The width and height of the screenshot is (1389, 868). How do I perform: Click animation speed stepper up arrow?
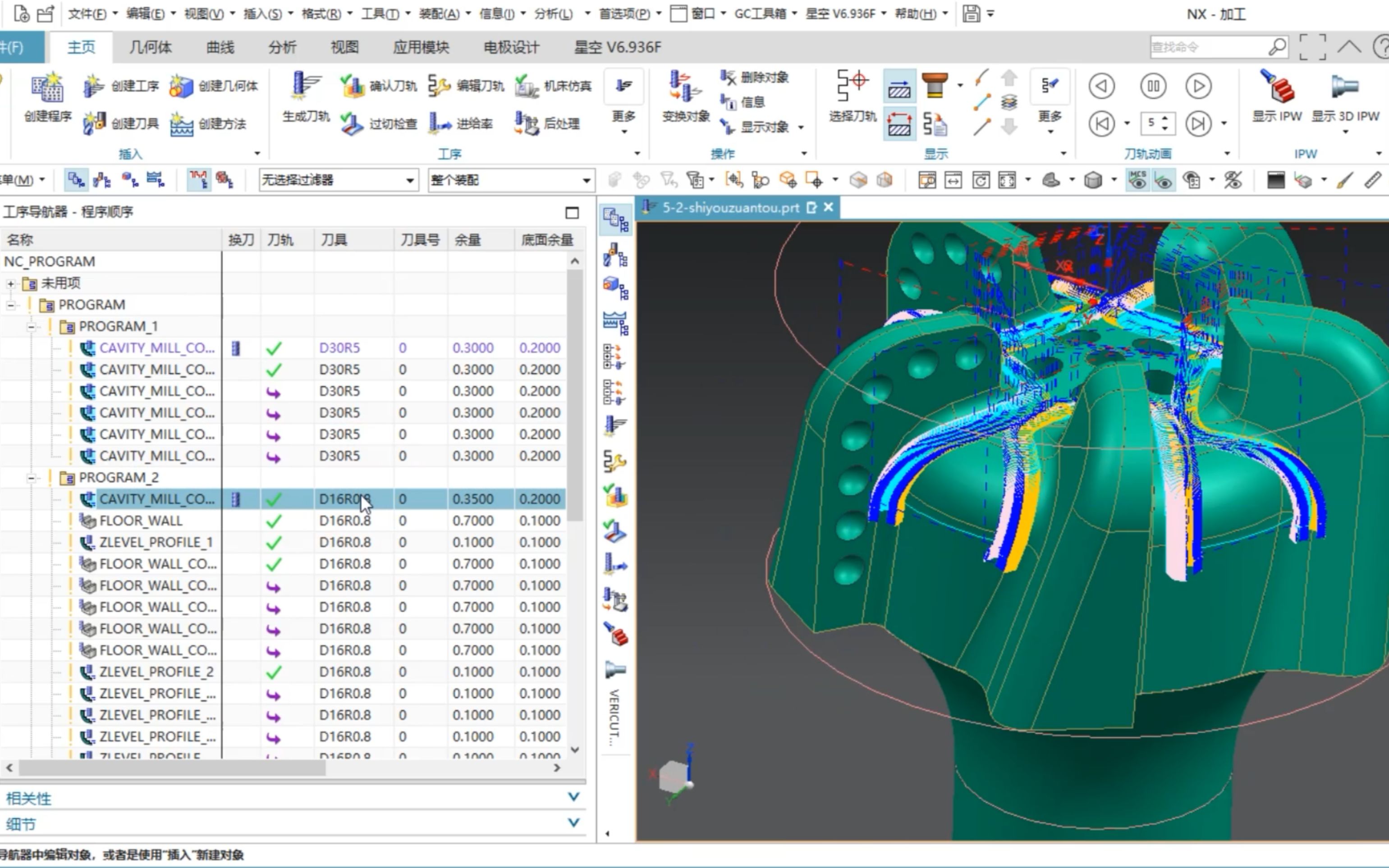point(1164,118)
